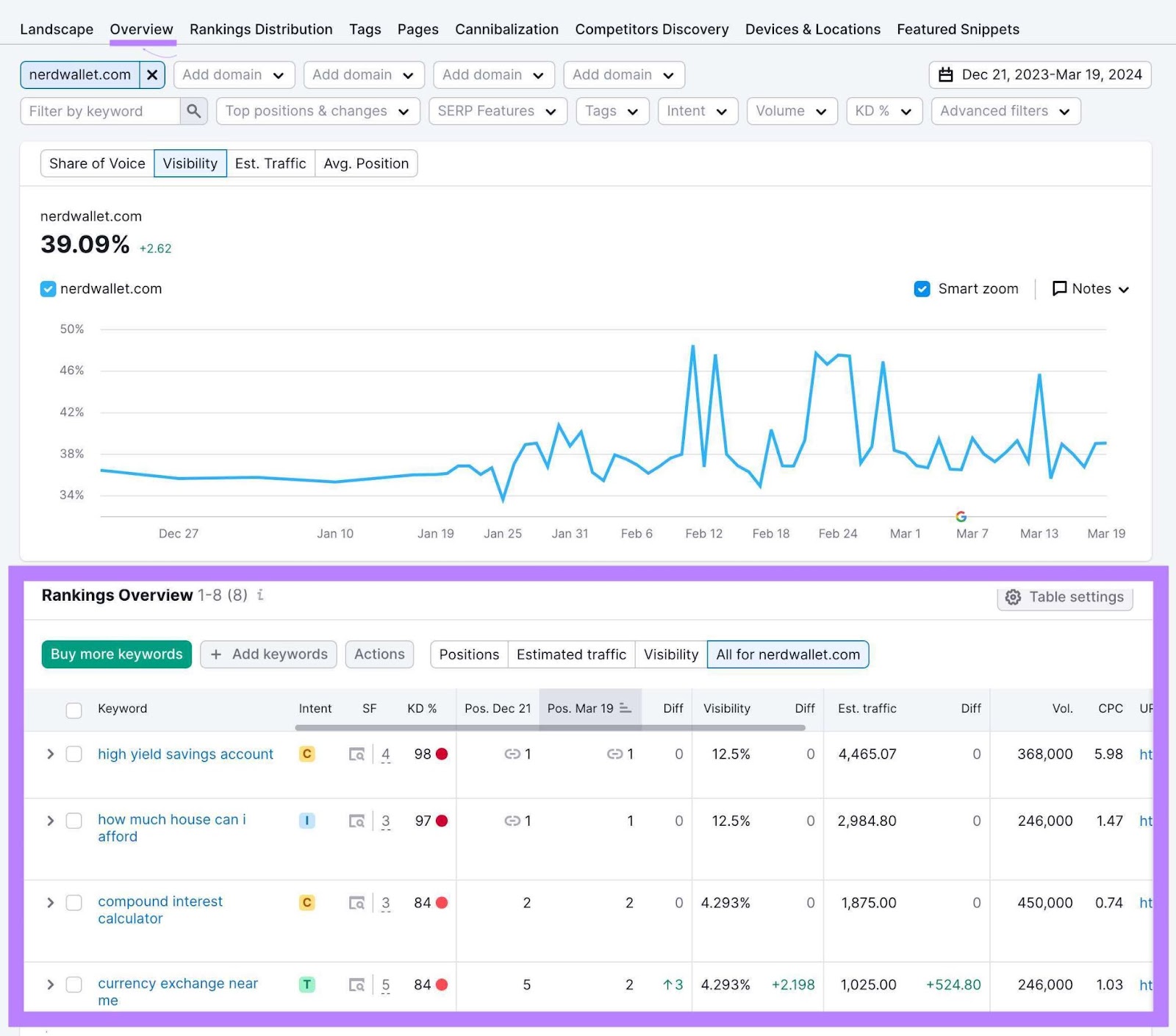Select the Est. Traffic chart tab
Viewport: 1176px width, 1036px height.
point(270,163)
